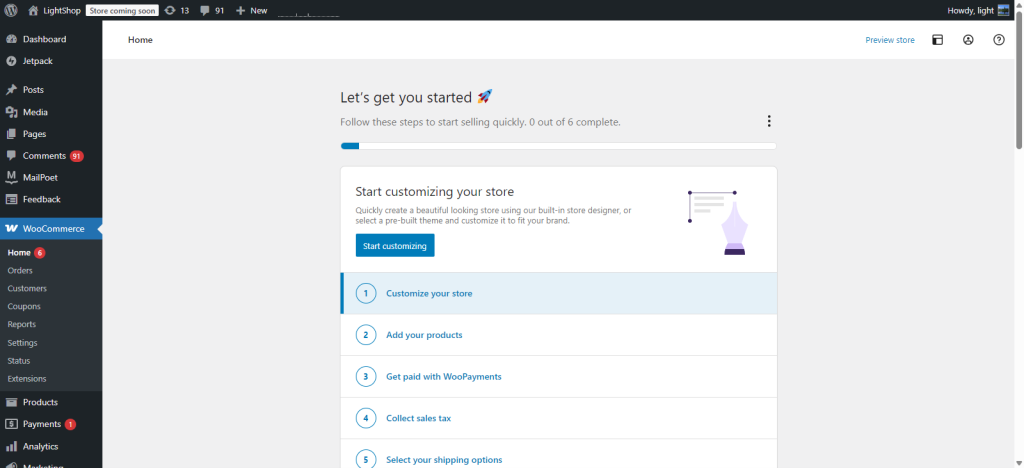Go to WooCommerce Orders
This screenshot has width=1024, height=468.
(x=20, y=270)
